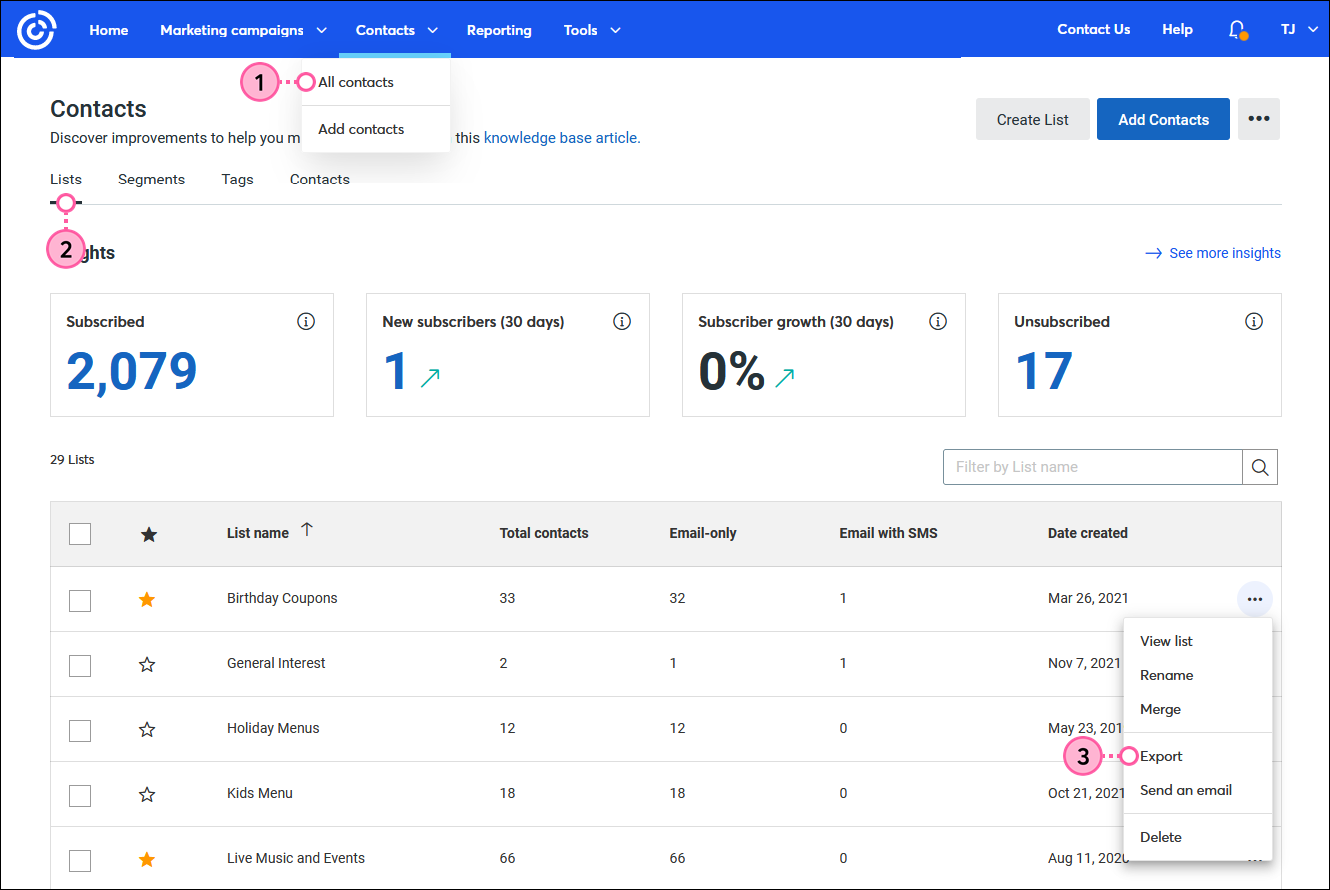Select All contacts from the dropdown
The image size is (1330, 890).
(x=356, y=82)
